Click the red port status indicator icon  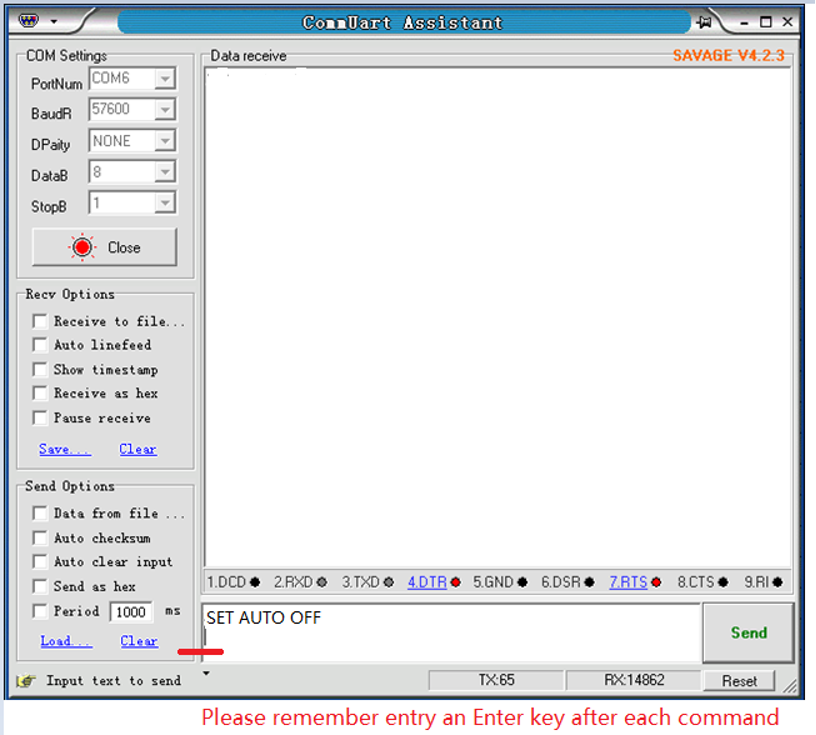point(82,247)
